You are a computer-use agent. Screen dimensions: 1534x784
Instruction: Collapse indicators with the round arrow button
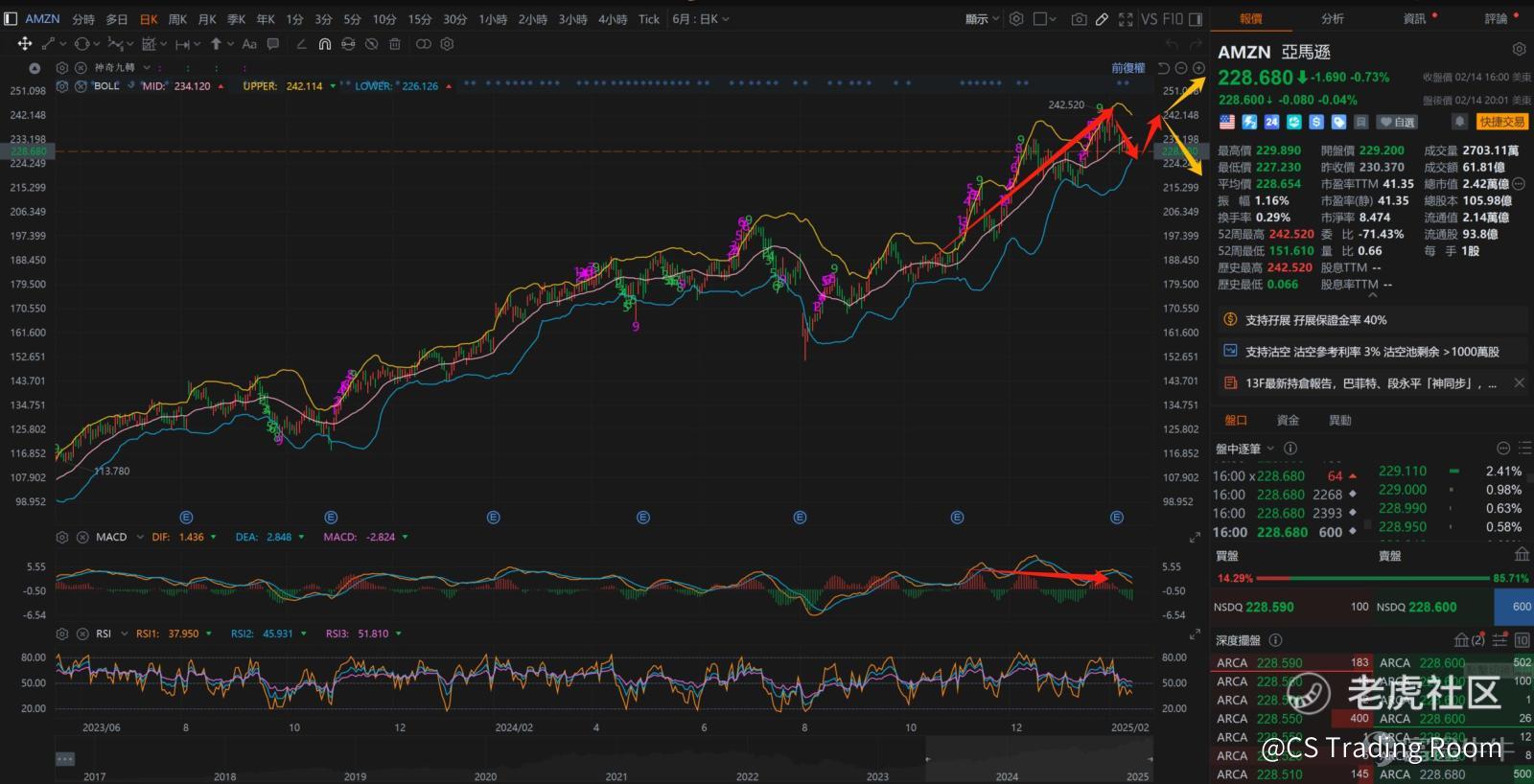pos(35,68)
